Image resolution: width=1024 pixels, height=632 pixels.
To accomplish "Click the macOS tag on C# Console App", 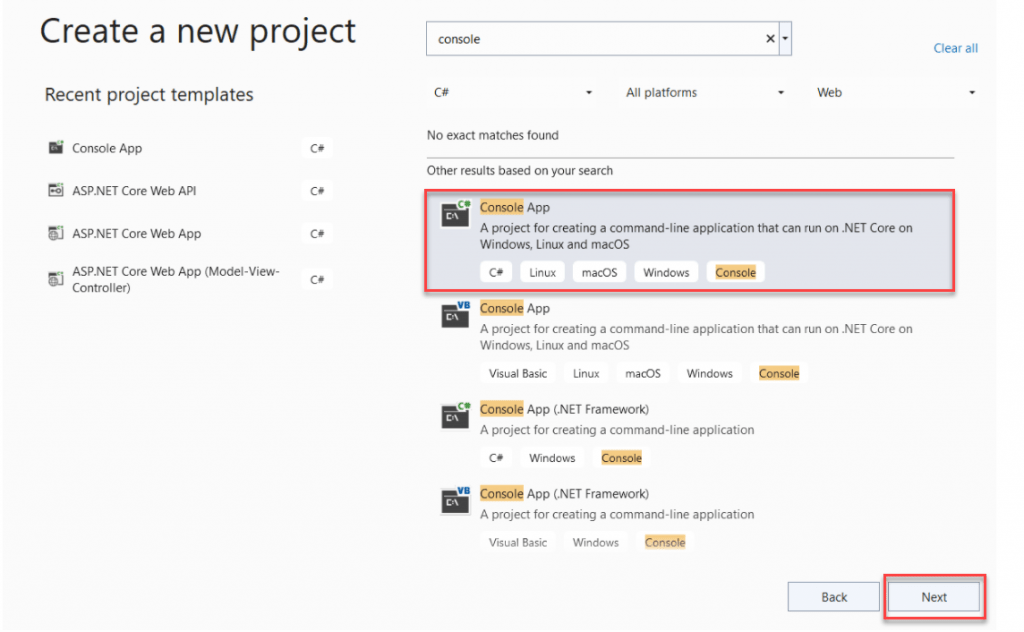I will (x=600, y=272).
